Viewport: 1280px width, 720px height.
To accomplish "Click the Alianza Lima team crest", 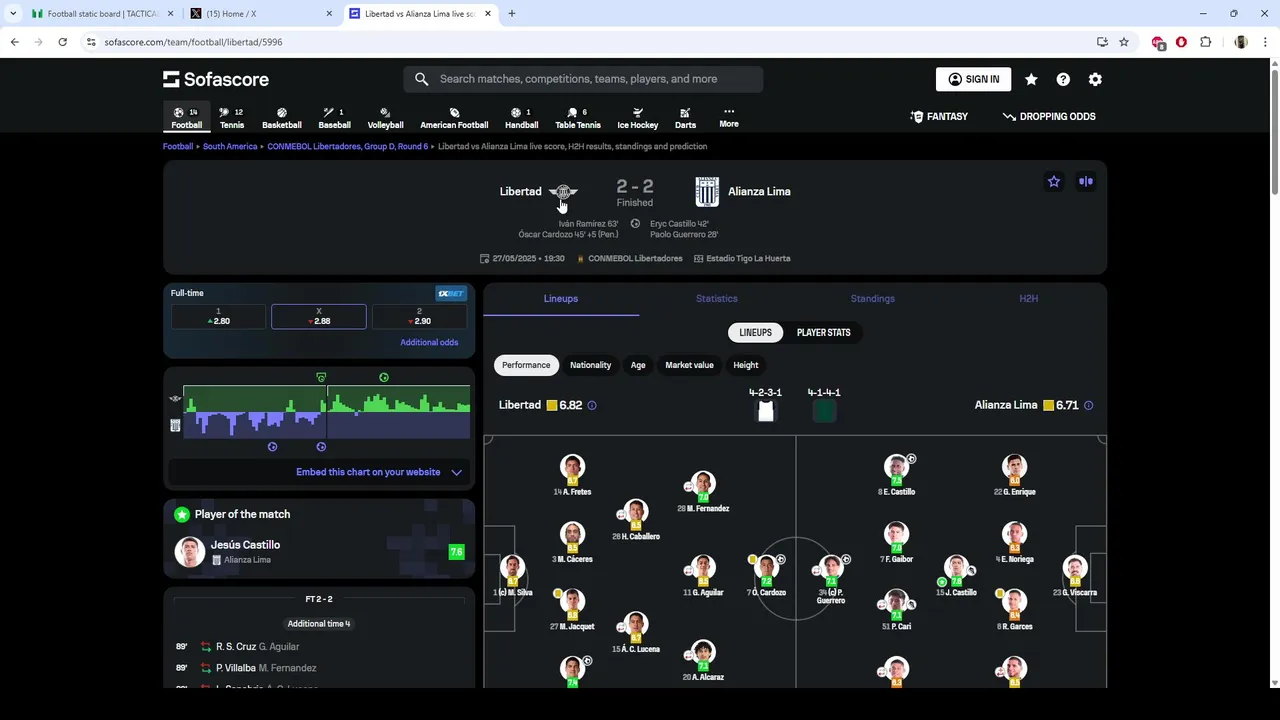I will click(x=707, y=192).
